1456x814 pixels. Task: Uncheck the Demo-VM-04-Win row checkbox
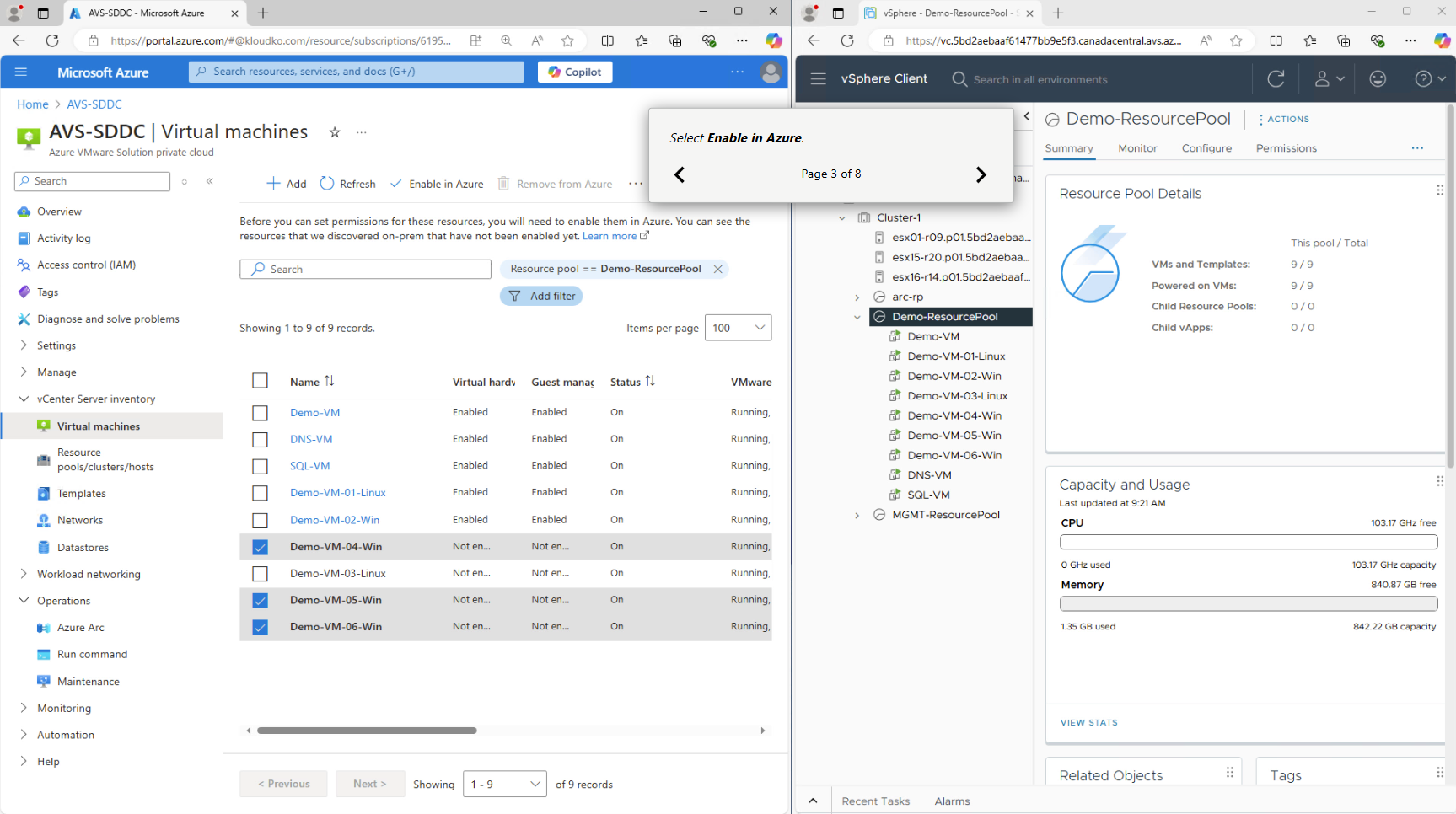click(x=260, y=547)
